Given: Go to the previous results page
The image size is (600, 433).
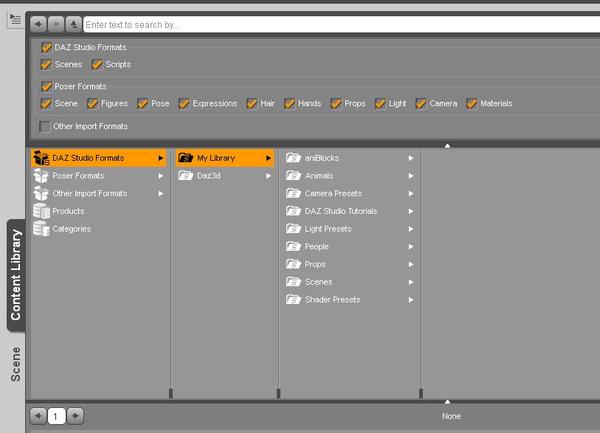Looking at the screenshot, I should 38,416.
